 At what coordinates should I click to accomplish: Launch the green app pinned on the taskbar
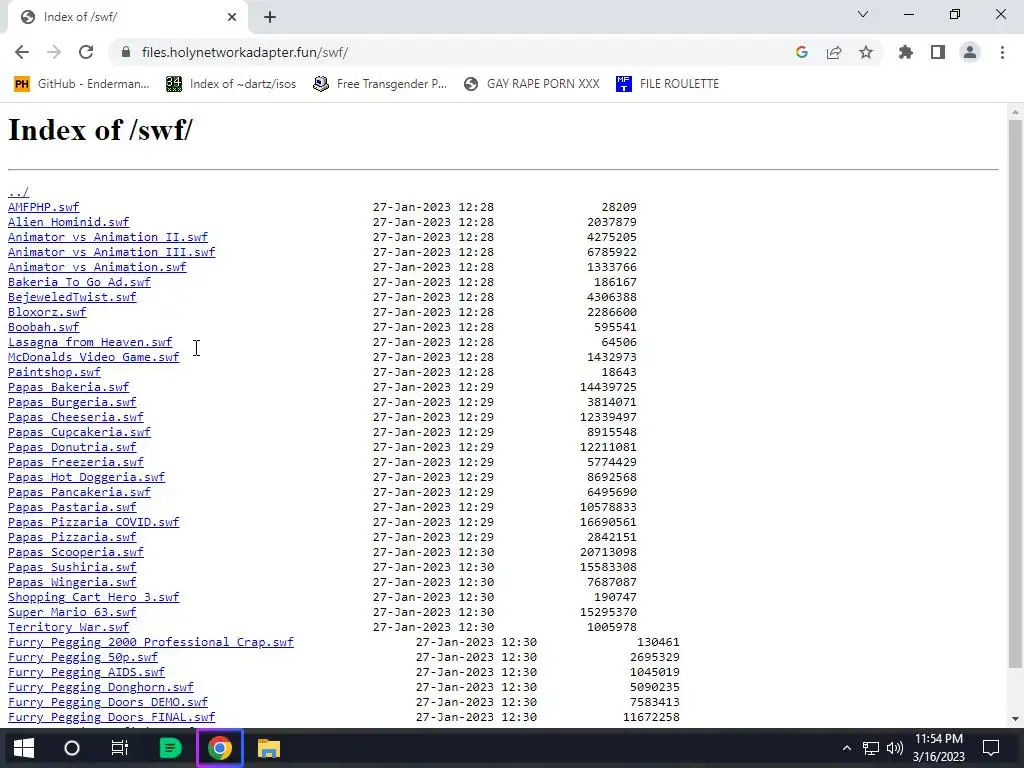(170, 748)
